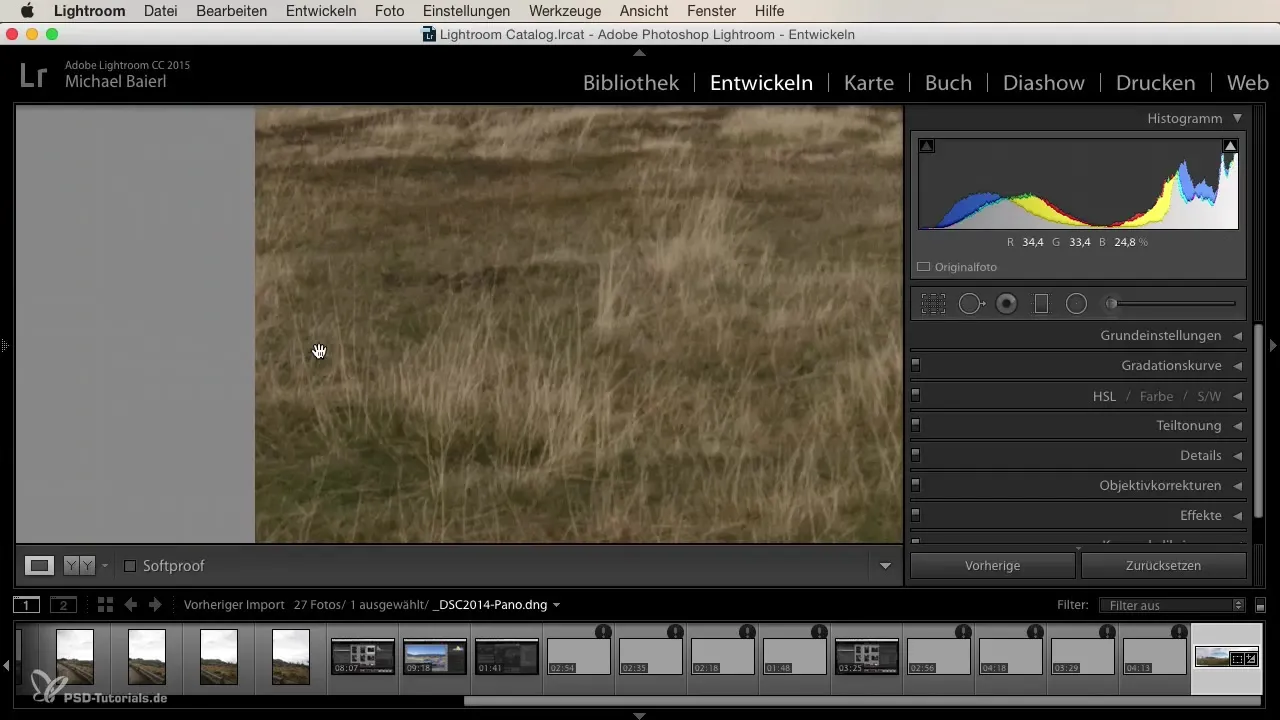
Task: Switch to the Buch module
Action: (948, 83)
